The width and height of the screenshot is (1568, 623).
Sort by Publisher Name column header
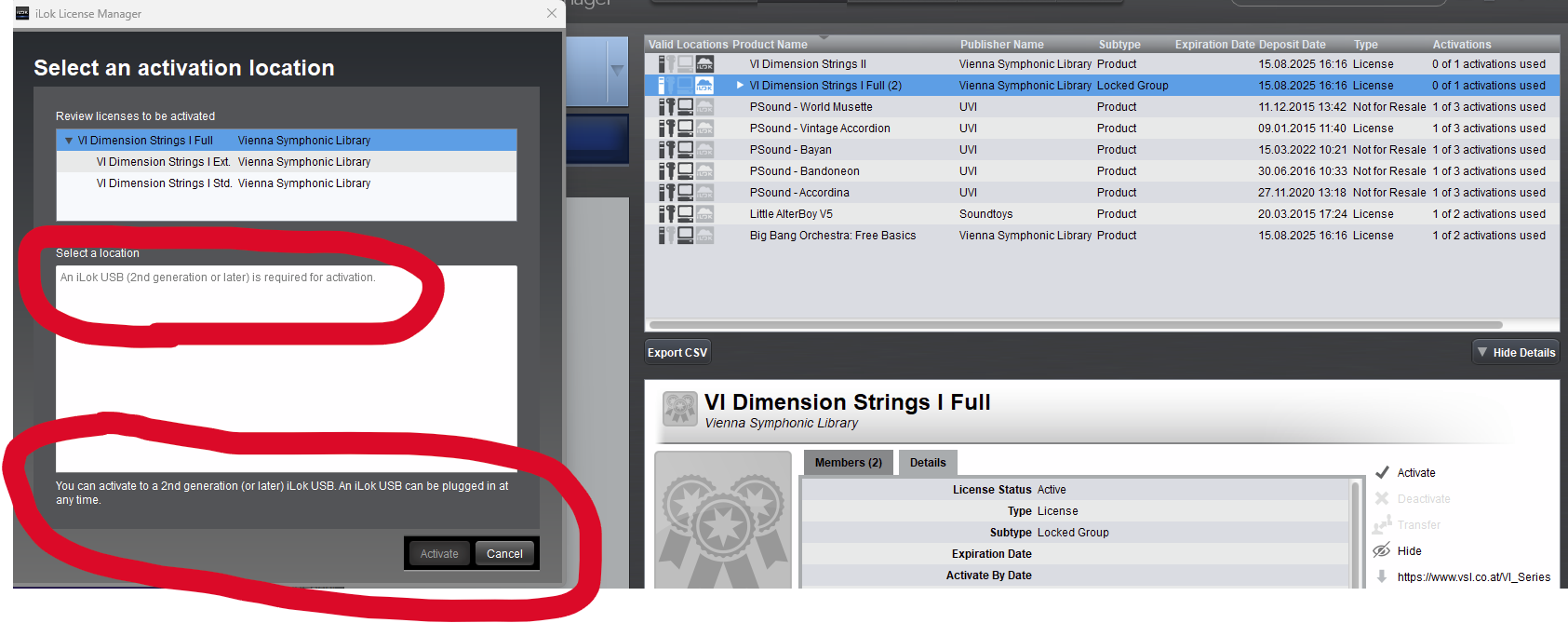1002,45
